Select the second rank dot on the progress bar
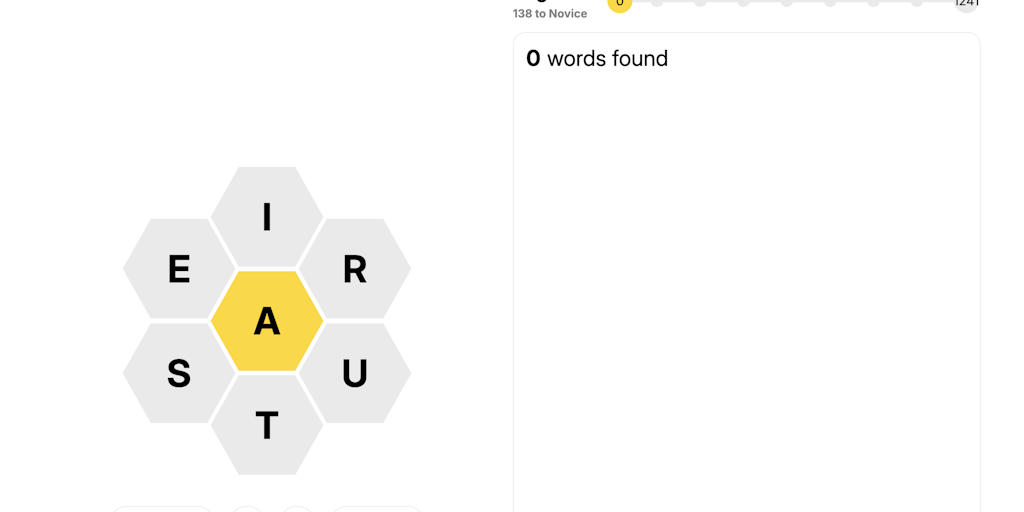 (x=700, y=3)
